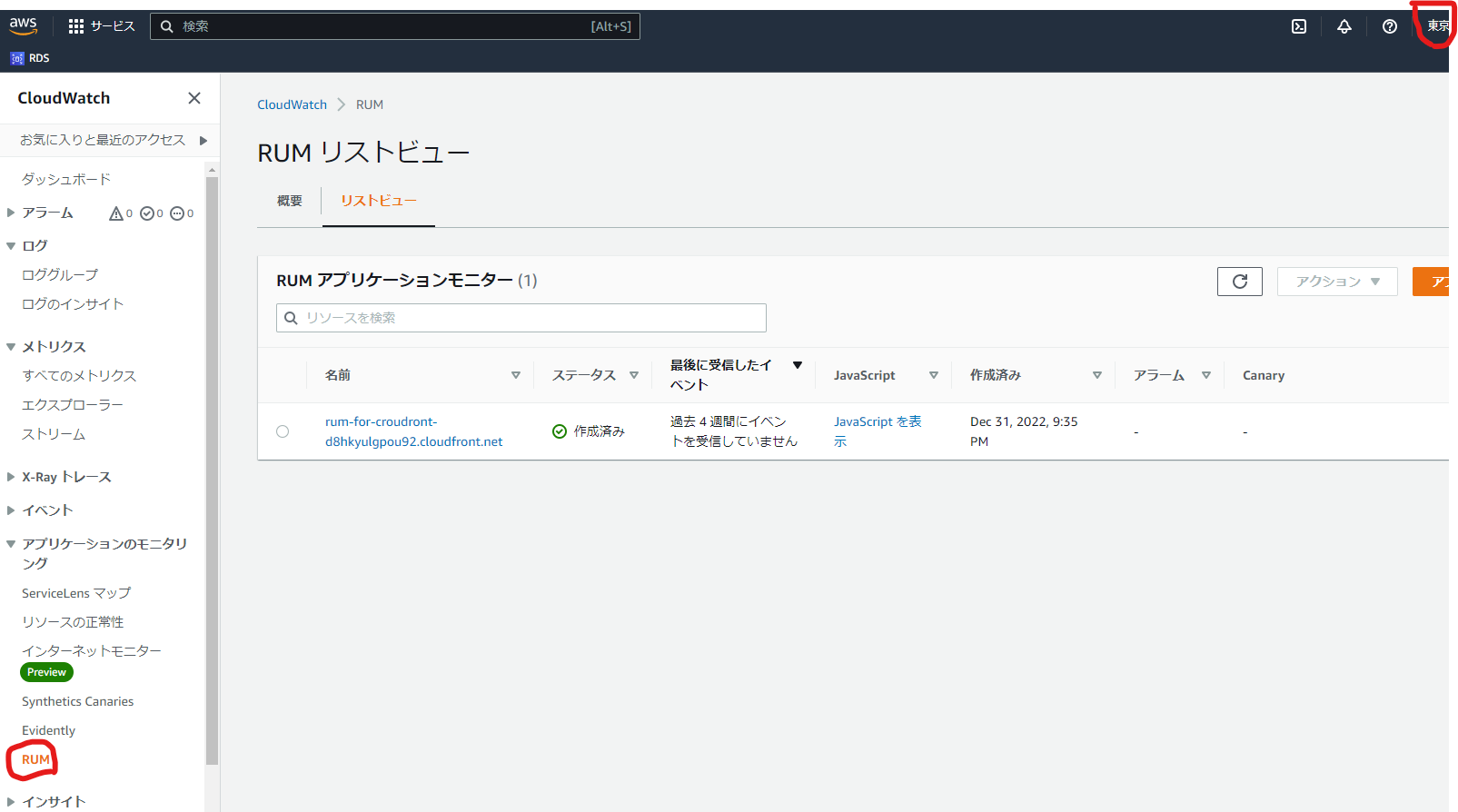The width and height of the screenshot is (1458, 812).
Task: Open the notifications bell
Action: pyautogui.click(x=1344, y=26)
